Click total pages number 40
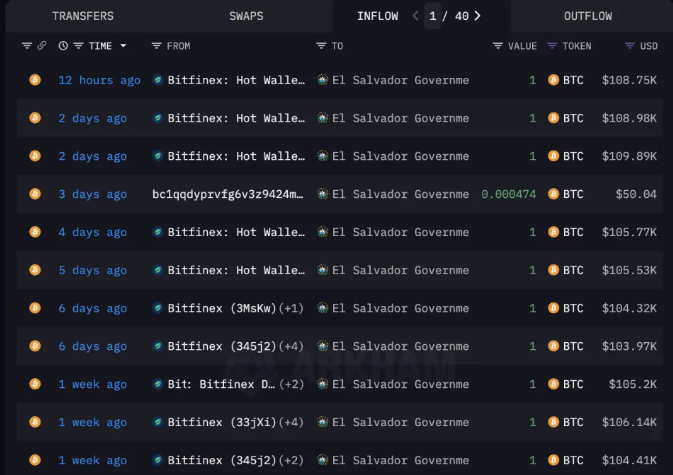Viewport: 673px width, 475px height. point(462,16)
